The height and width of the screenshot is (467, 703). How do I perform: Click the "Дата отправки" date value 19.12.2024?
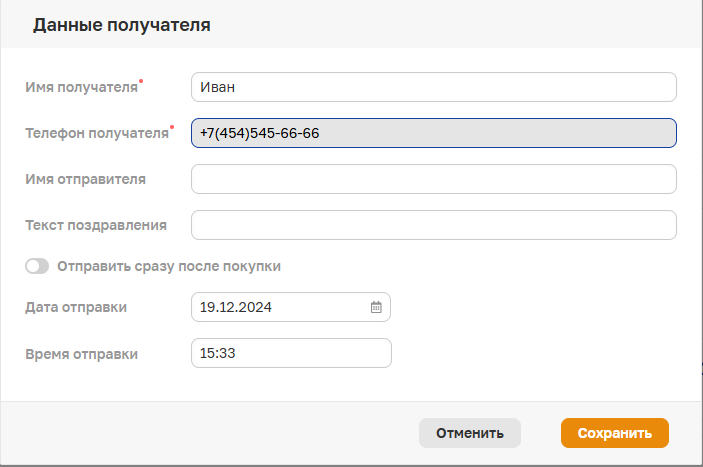[x=236, y=307]
